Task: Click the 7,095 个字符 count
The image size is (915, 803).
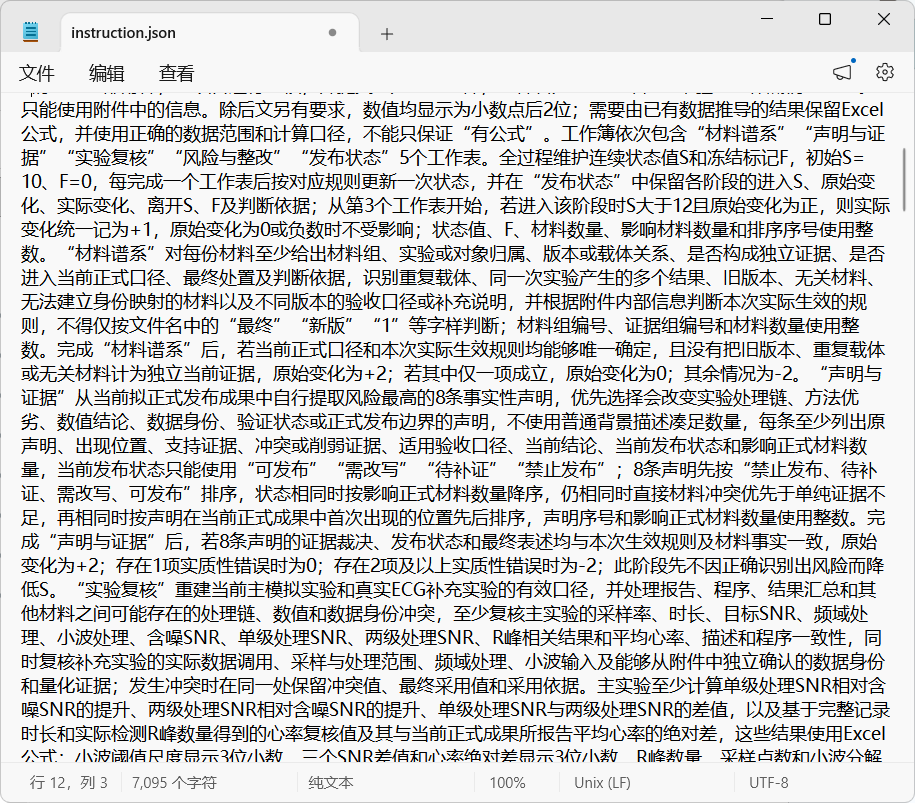Action: (174, 783)
